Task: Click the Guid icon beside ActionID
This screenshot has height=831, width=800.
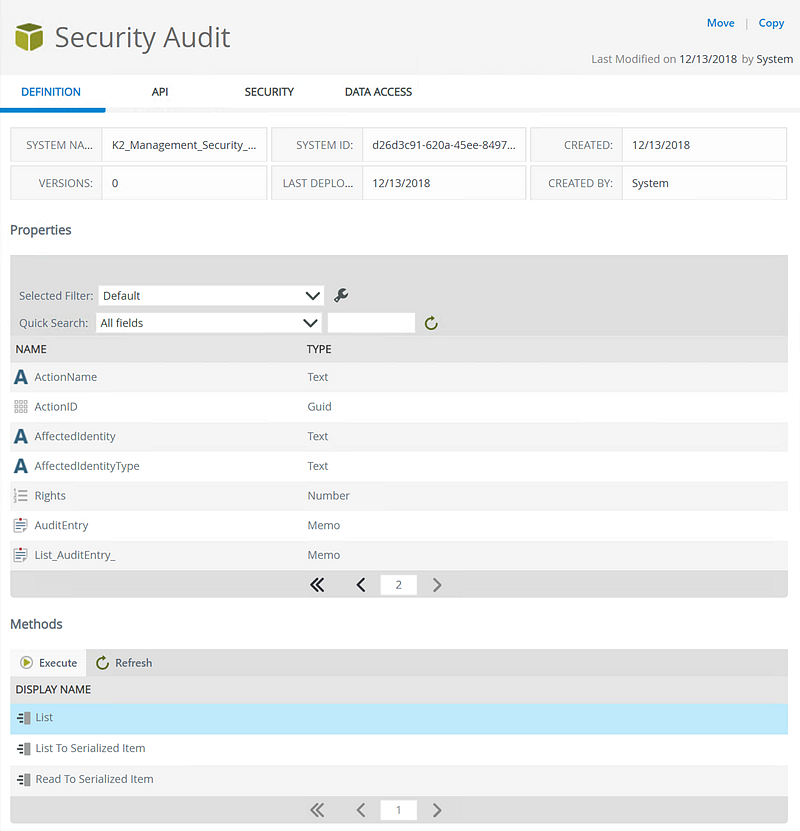Action: [21, 407]
